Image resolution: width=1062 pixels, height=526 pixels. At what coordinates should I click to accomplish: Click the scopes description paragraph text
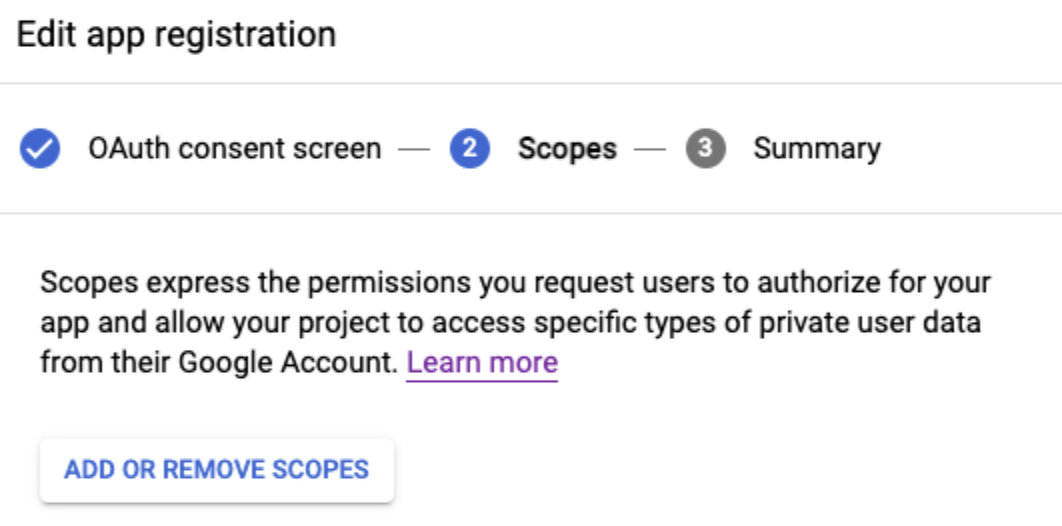[x=515, y=322]
